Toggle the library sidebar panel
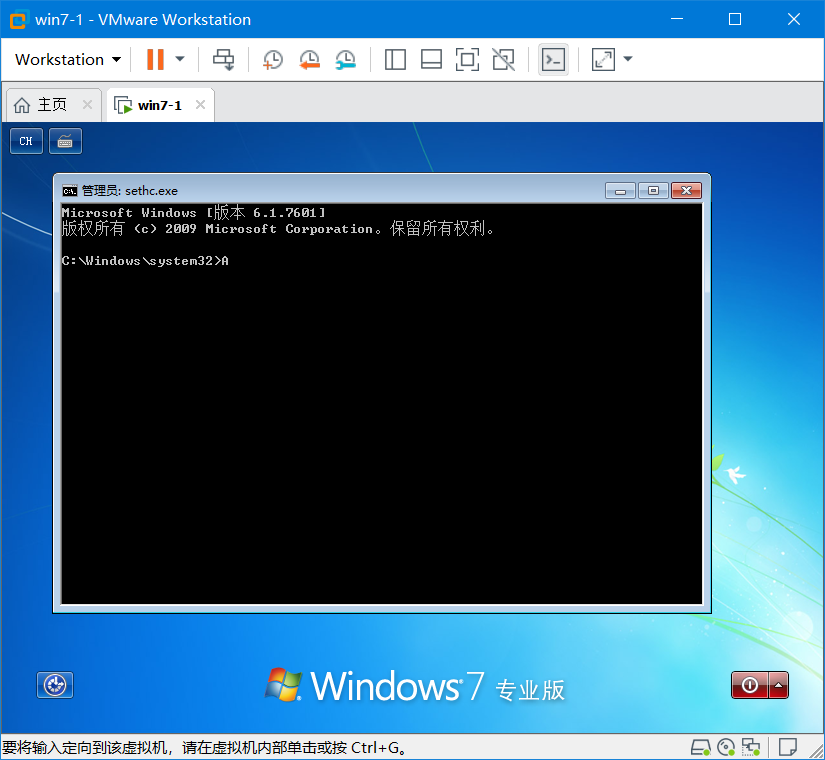This screenshot has height=760, width=825. coord(395,59)
